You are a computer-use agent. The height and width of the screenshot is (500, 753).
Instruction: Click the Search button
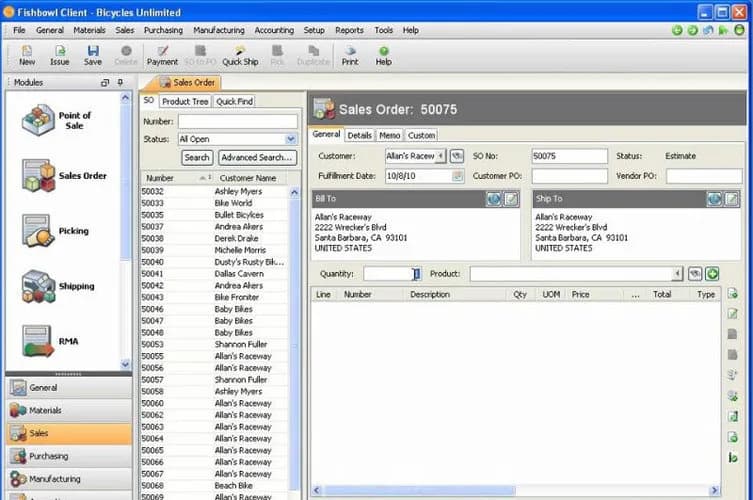(x=197, y=158)
